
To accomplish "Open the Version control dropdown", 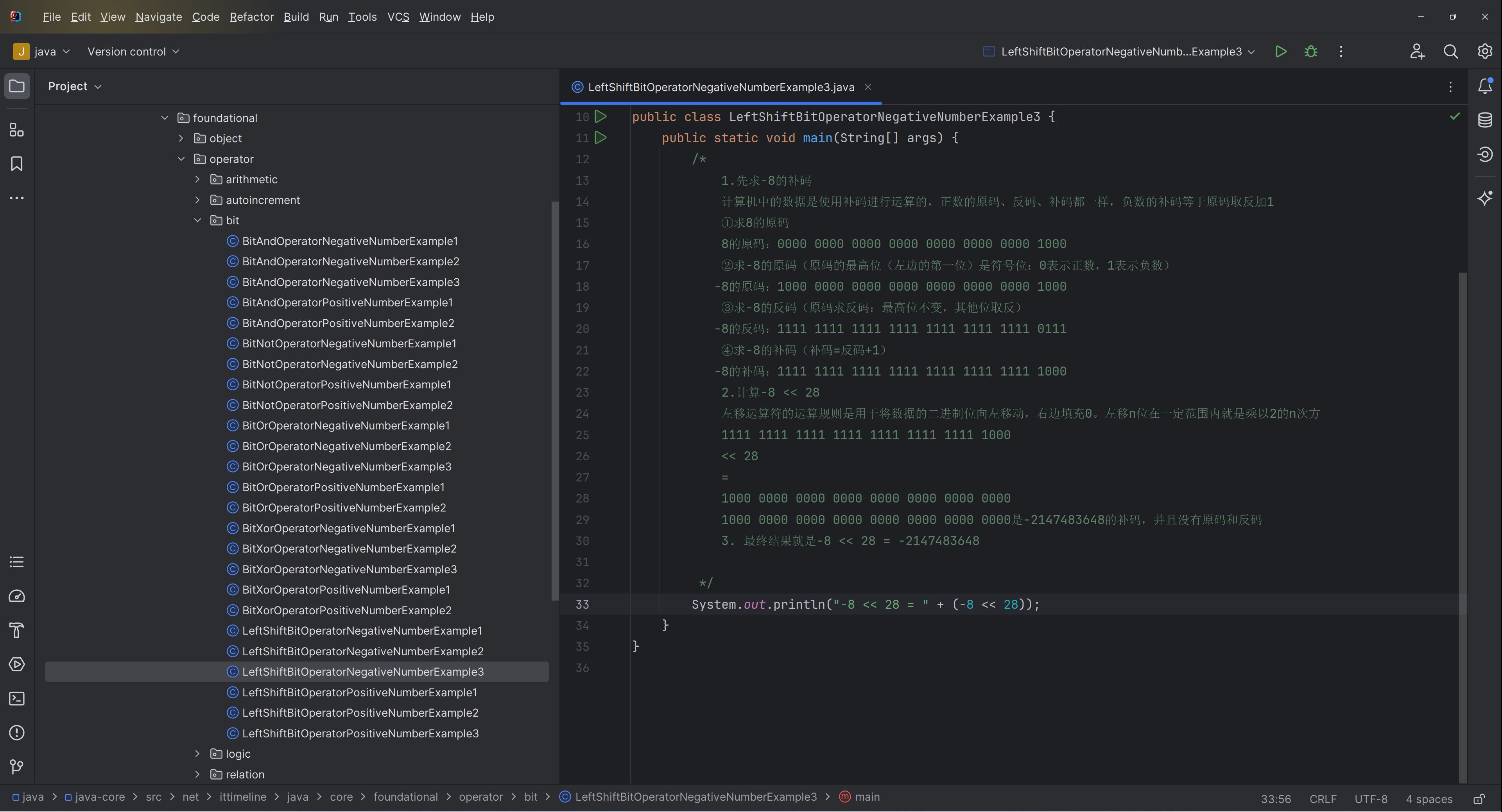I will tap(133, 51).
